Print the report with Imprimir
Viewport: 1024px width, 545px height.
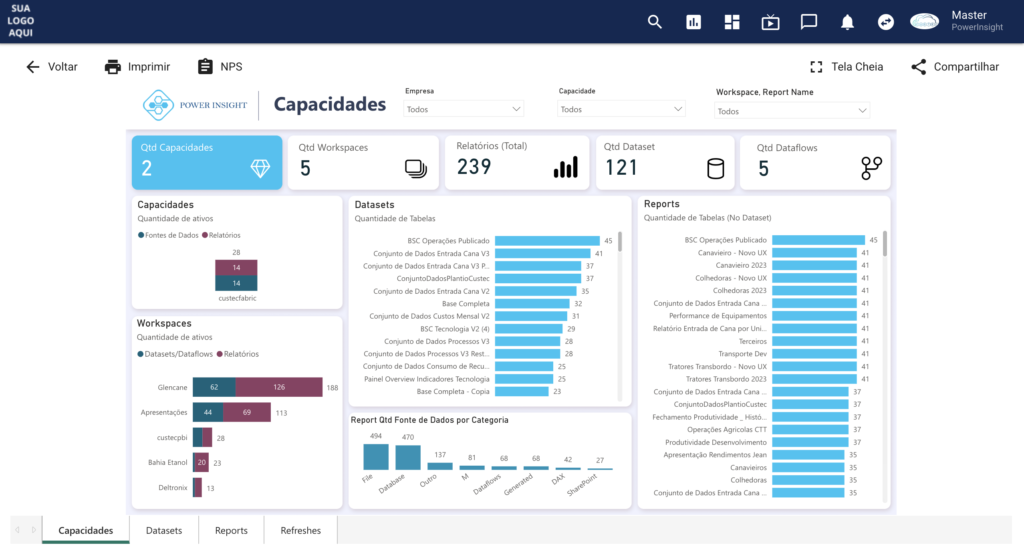tap(137, 67)
